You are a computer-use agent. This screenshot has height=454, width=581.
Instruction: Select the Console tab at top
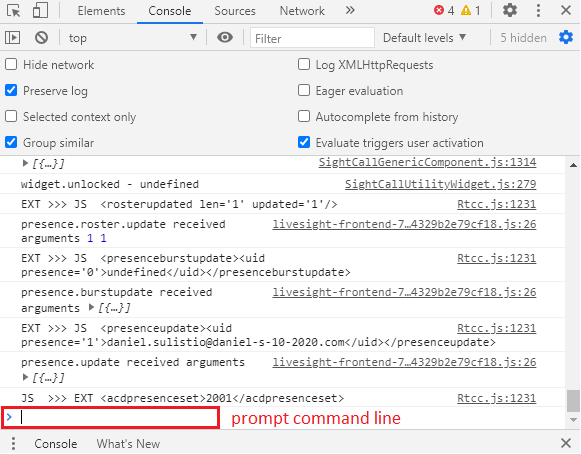point(170,11)
